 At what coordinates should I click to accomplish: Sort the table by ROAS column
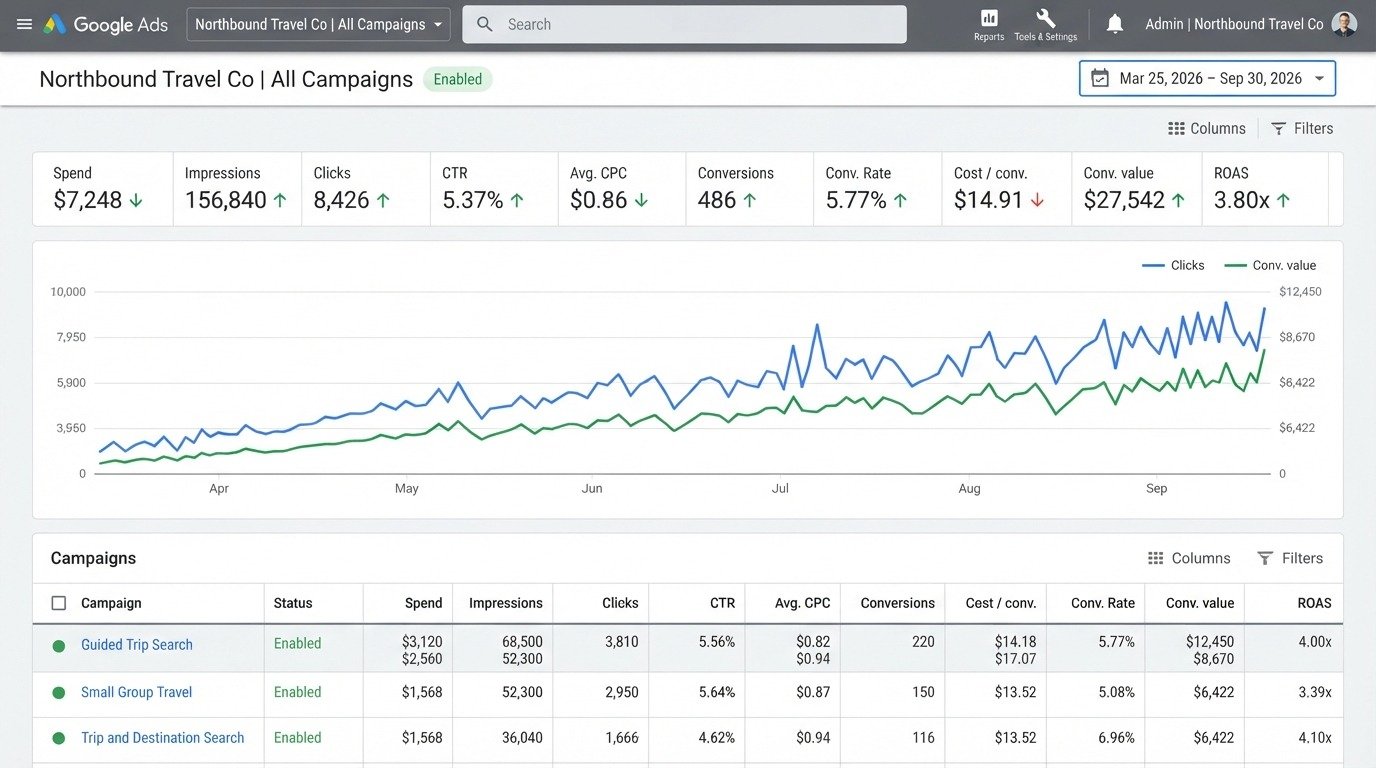pyautogui.click(x=1314, y=603)
